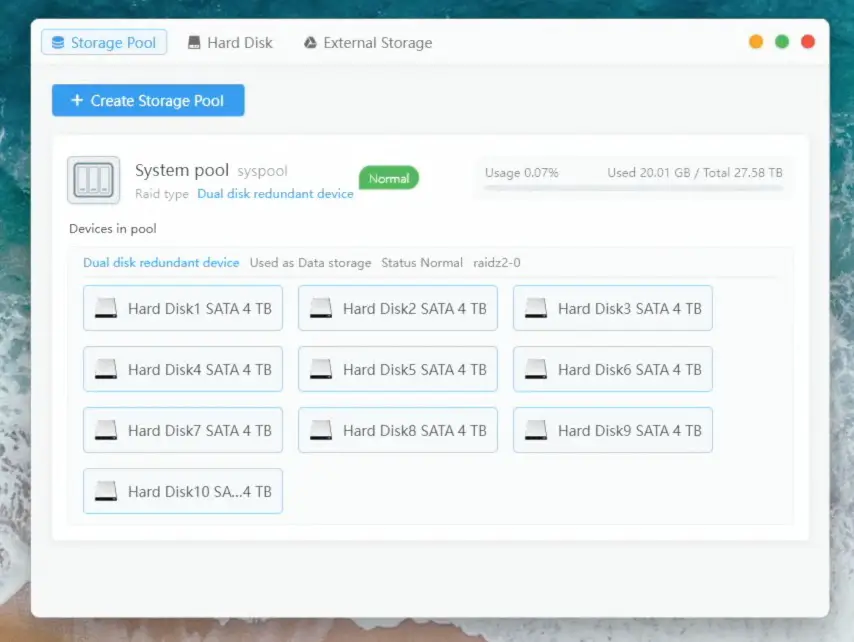Screen dimensions: 854x642
Task: Select Hard Disk2 SATA 4 TB
Action: click(397, 309)
